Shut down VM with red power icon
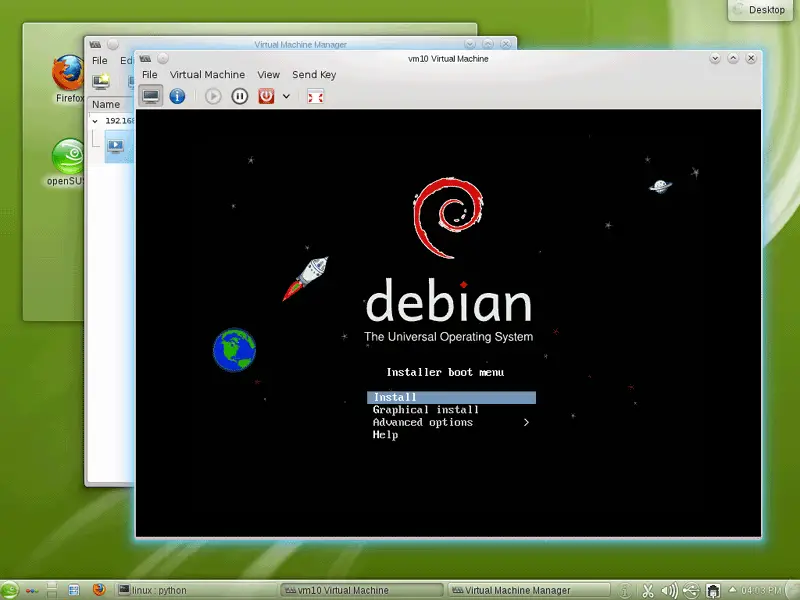The height and width of the screenshot is (600, 800). [x=266, y=96]
